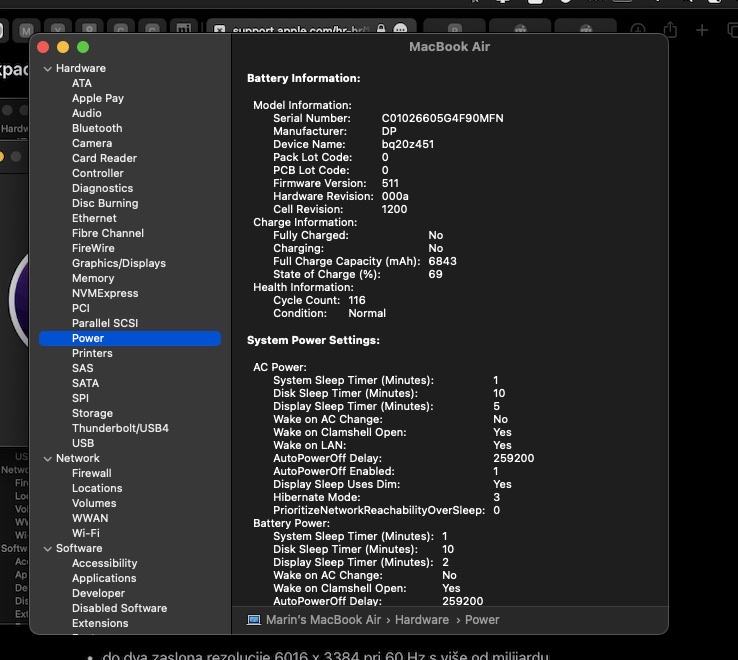The height and width of the screenshot is (660, 738).
Task: Collapse the Hardware section
Action: (x=47, y=69)
